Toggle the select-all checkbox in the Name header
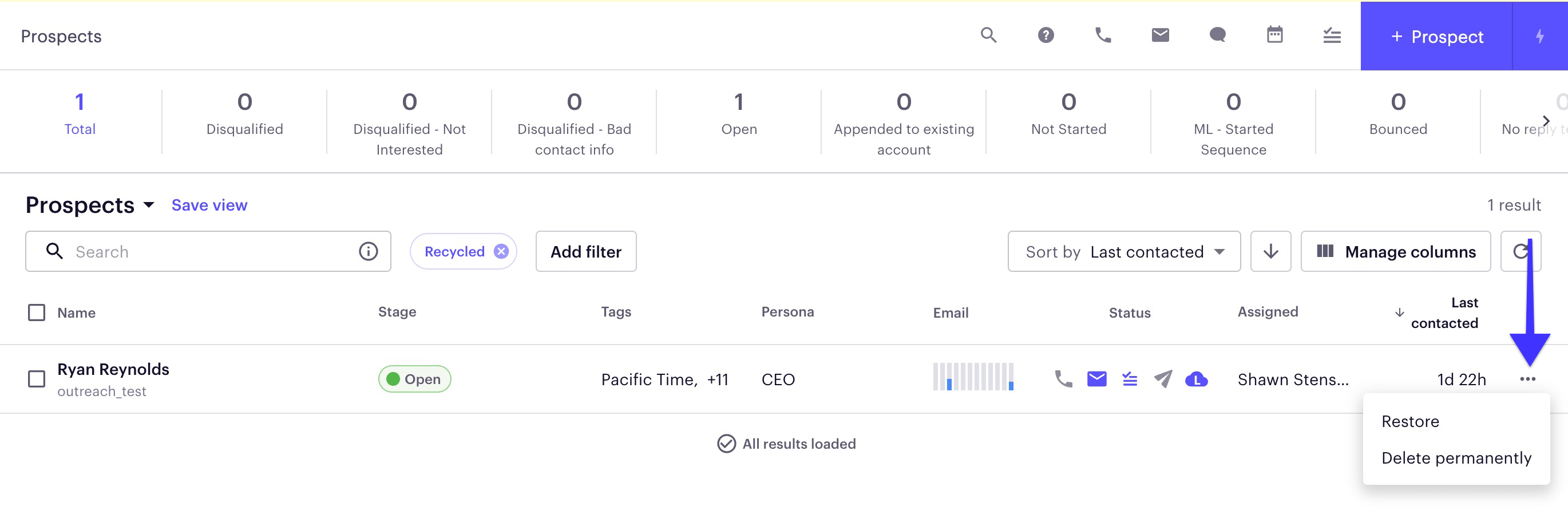 coord(37,312)
